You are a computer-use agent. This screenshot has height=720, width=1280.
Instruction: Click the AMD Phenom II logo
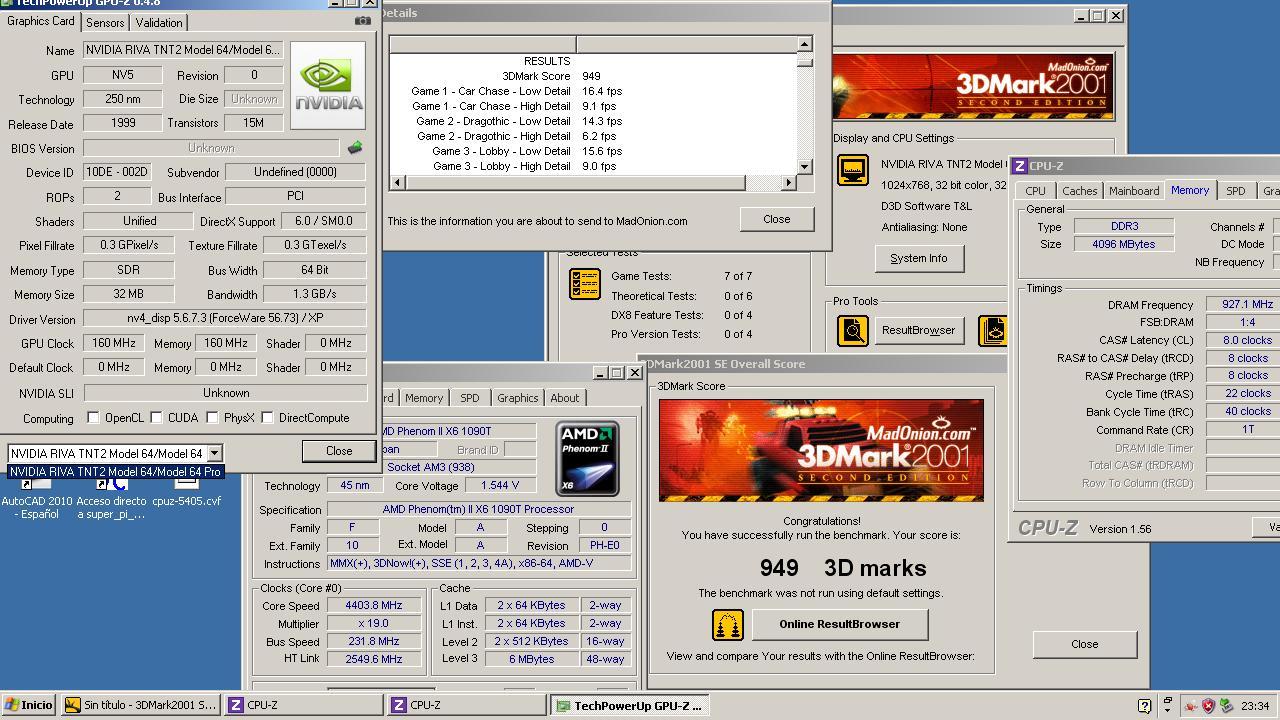[587, 458]
